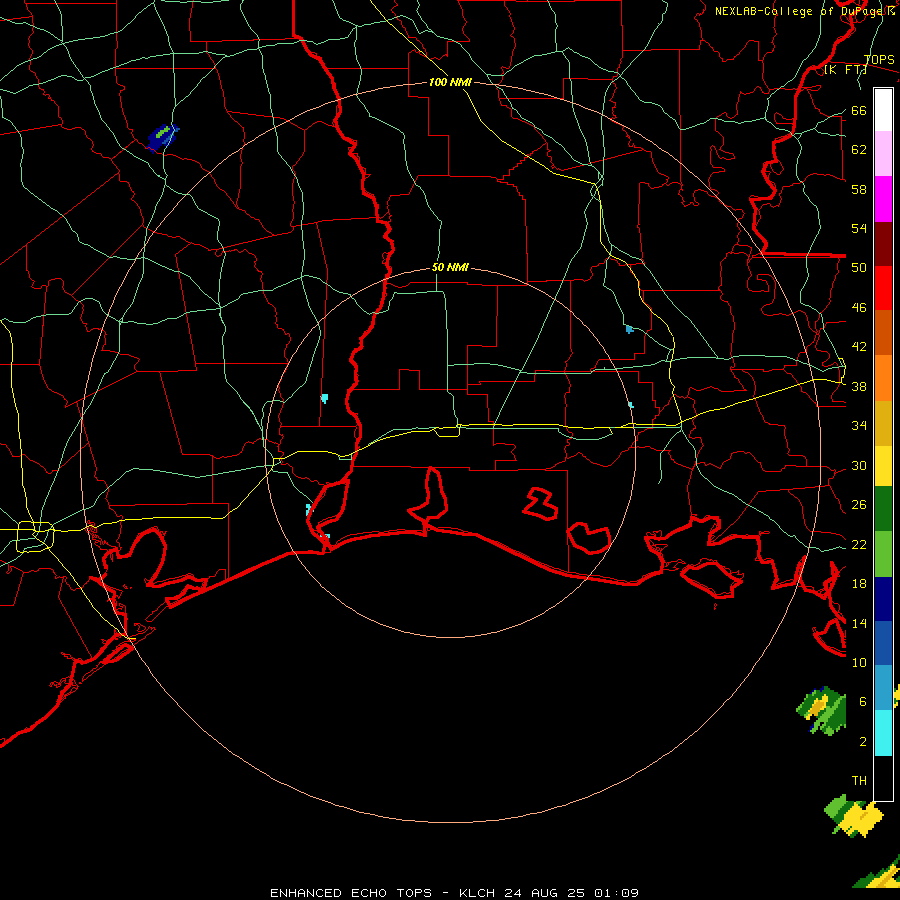This screenshot has height=900, width=900.
Task: Click the "01:09" time text
Action: click(x=616, y=893)
